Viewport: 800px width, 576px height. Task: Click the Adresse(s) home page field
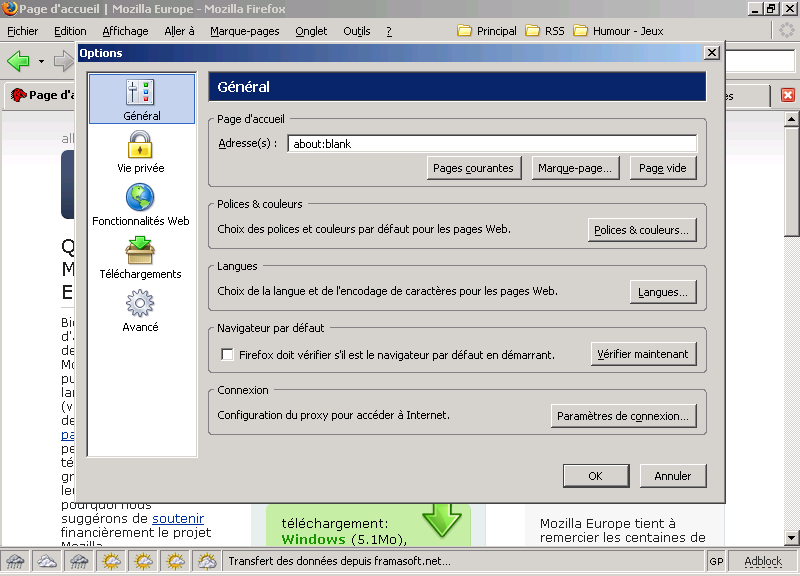click(x=492, y=143)
